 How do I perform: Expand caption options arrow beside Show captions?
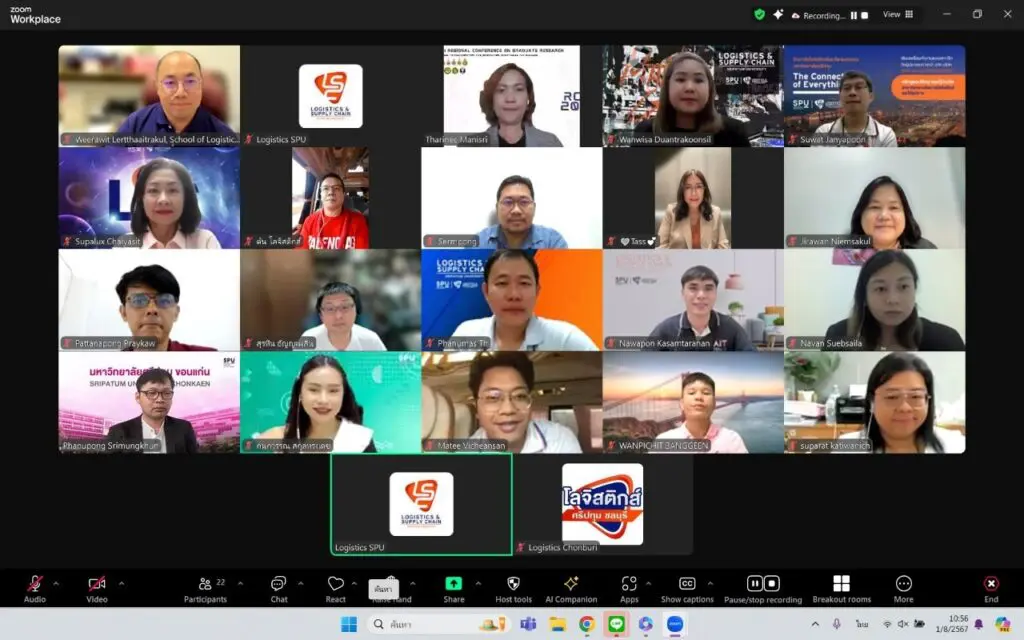click(710, 583)
